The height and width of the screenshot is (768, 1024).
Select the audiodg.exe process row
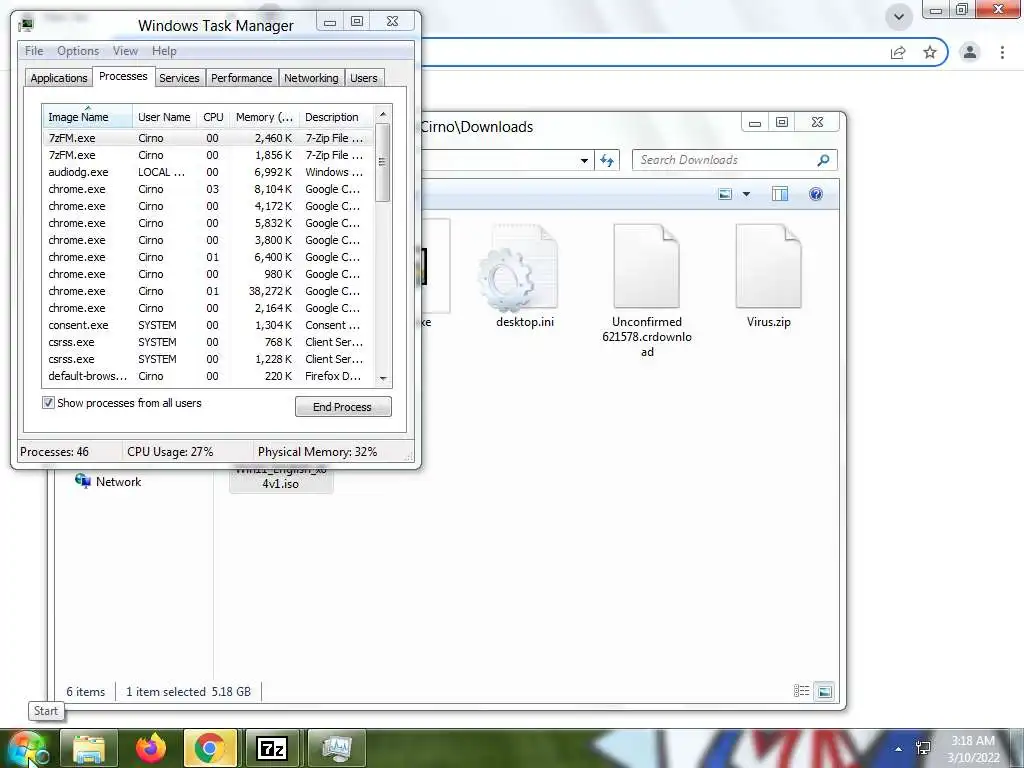click(x=208, y=172)
